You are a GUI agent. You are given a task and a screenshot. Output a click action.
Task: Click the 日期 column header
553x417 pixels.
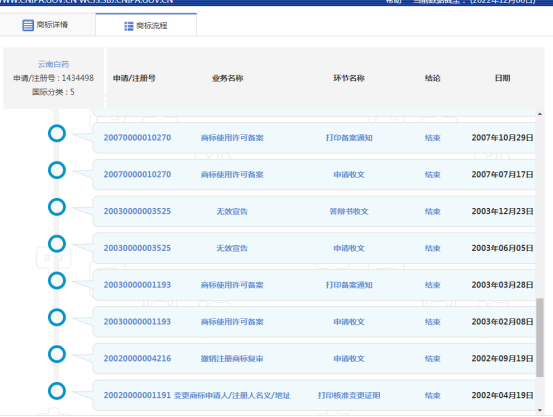pos(503,78)
